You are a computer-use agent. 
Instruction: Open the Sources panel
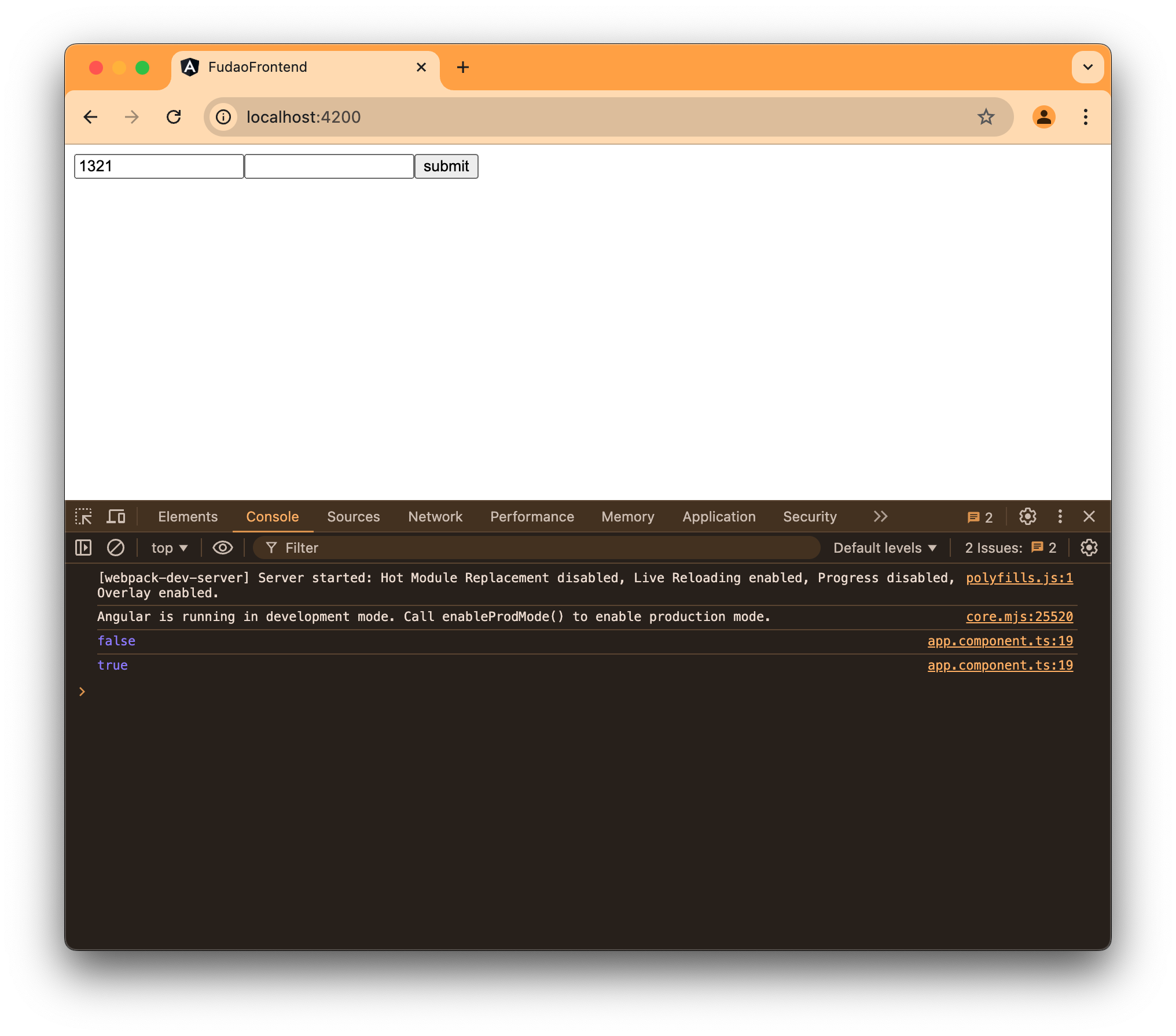coord(354,516)
